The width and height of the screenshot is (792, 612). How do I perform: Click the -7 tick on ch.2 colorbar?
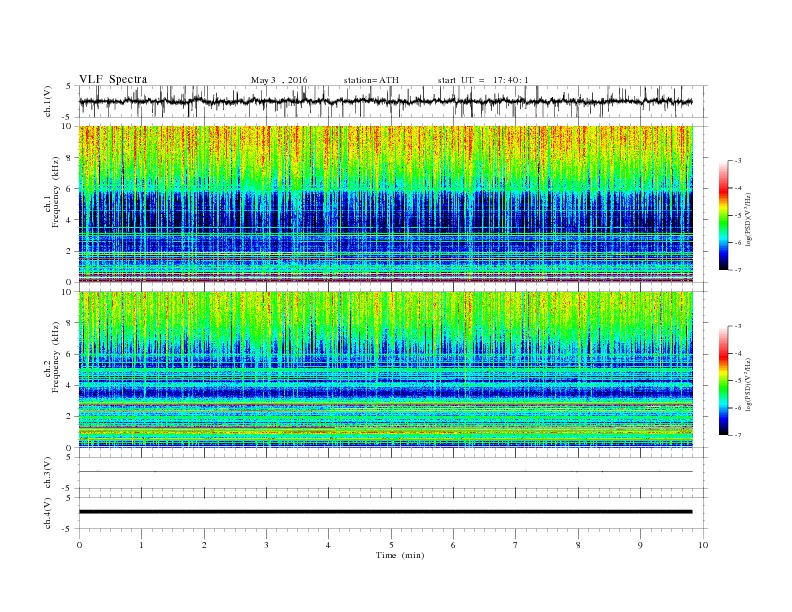pyautogui.click(x=738, y=435)
